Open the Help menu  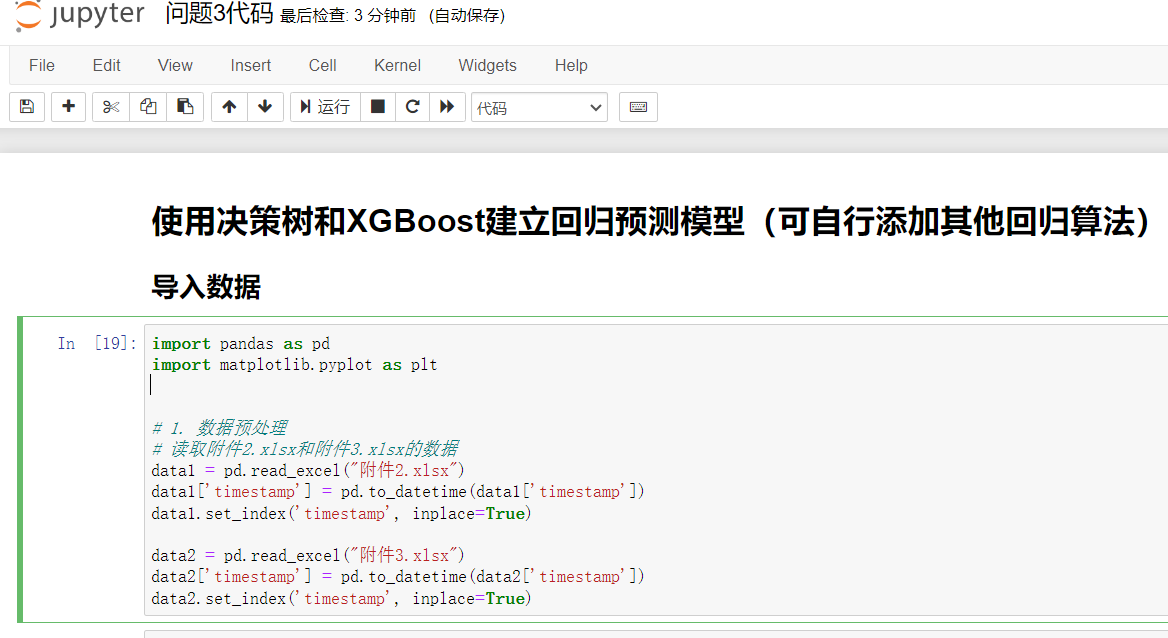[x=571, y=66]
